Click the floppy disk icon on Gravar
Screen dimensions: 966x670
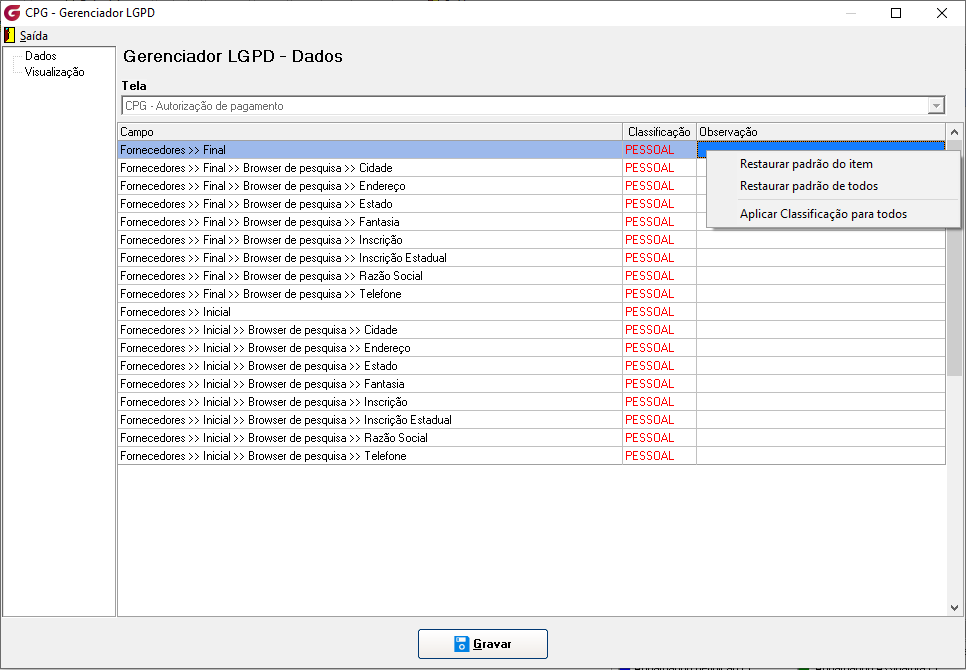(461, 644)
